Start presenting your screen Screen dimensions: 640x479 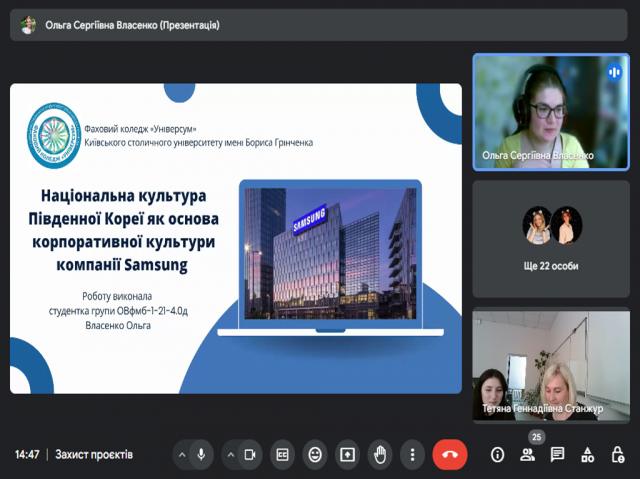pyautogui.click(x=347, y=455)
